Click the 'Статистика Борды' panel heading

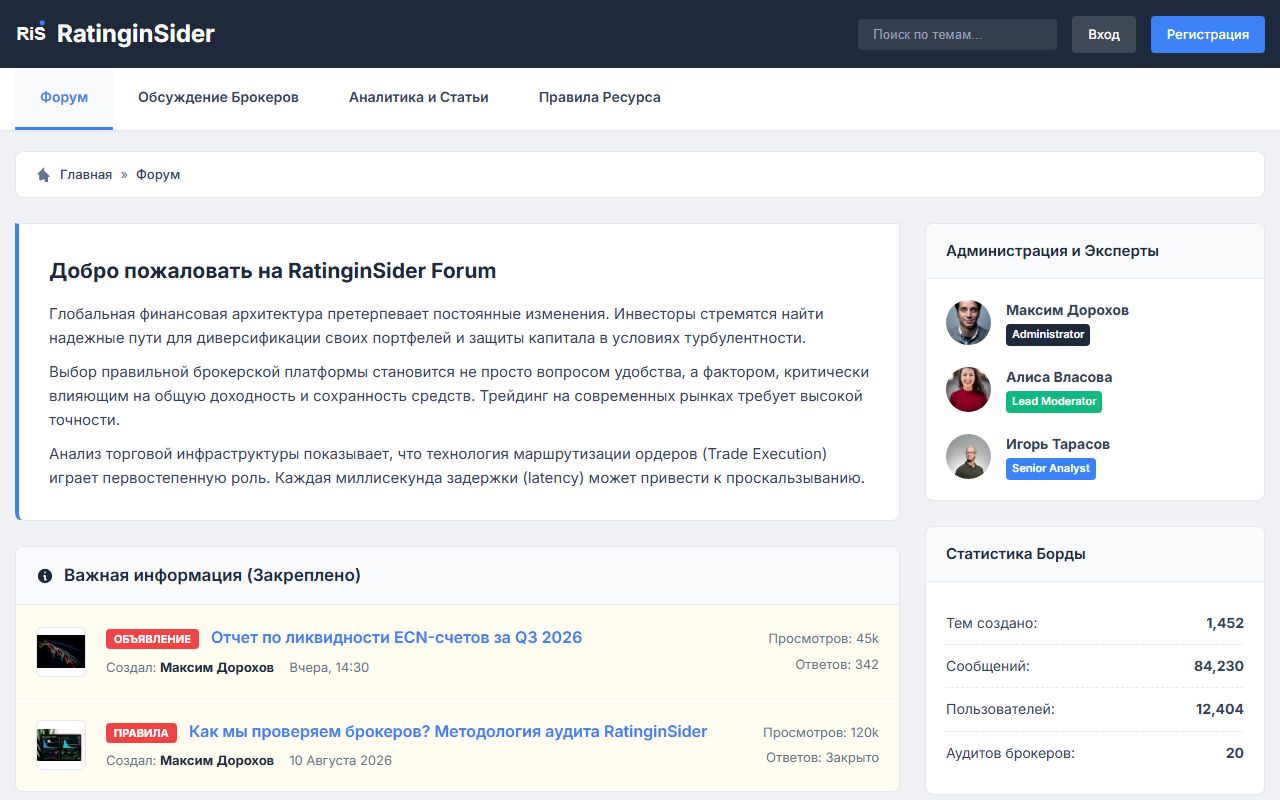click(1016, 554)
